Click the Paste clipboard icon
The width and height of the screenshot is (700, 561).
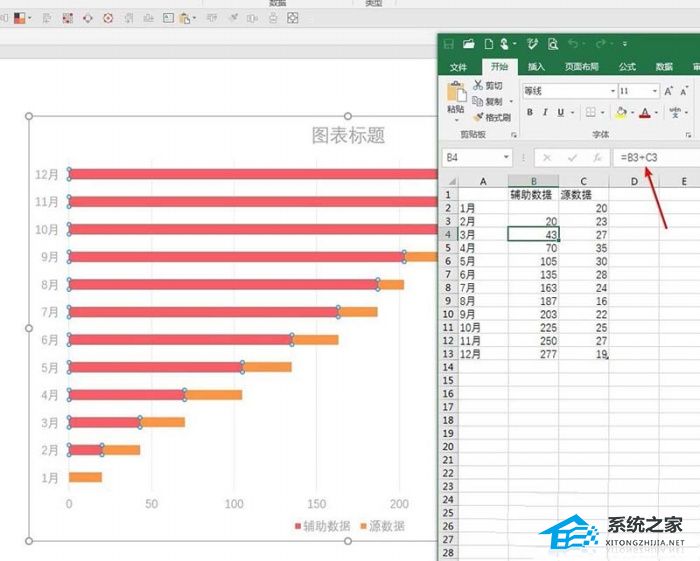tap(456, 96)
